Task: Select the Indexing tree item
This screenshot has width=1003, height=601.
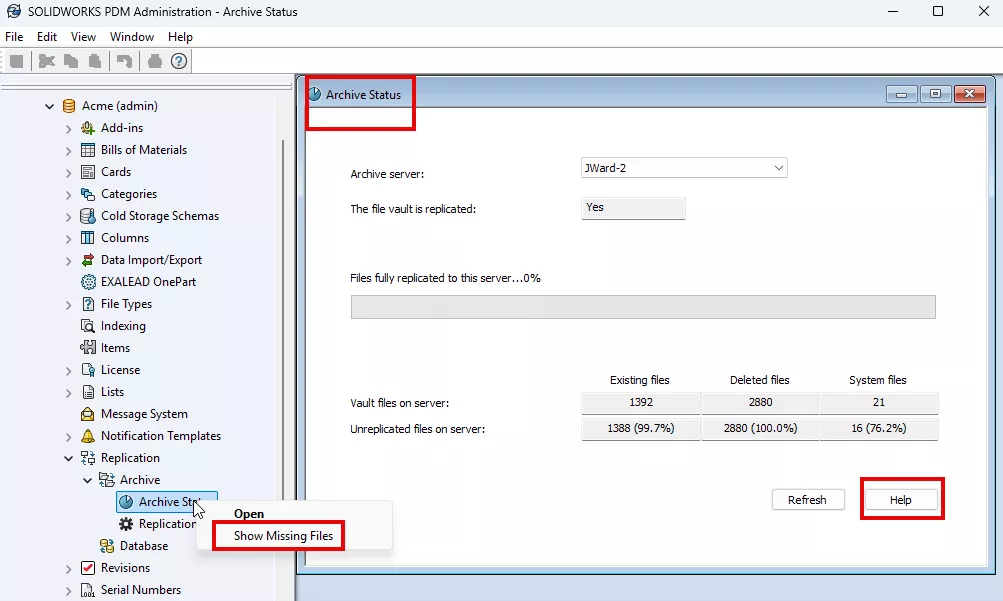Action: click(x=123, y=326)
